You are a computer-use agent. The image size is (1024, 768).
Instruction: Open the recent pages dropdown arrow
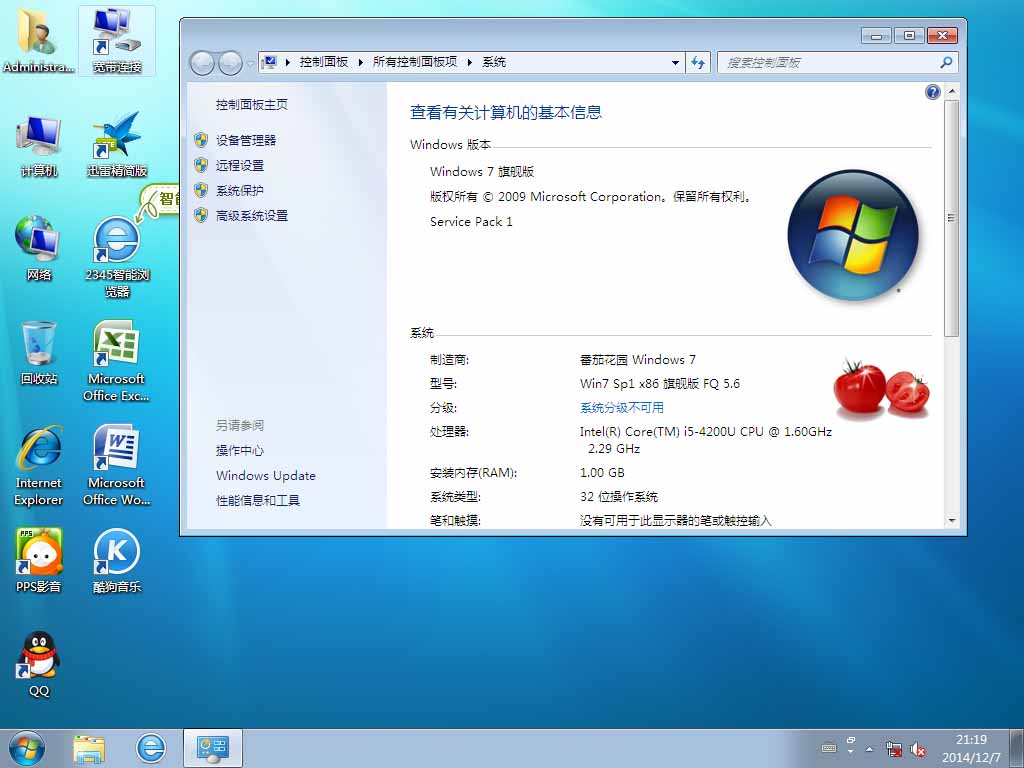coord(249,64)
